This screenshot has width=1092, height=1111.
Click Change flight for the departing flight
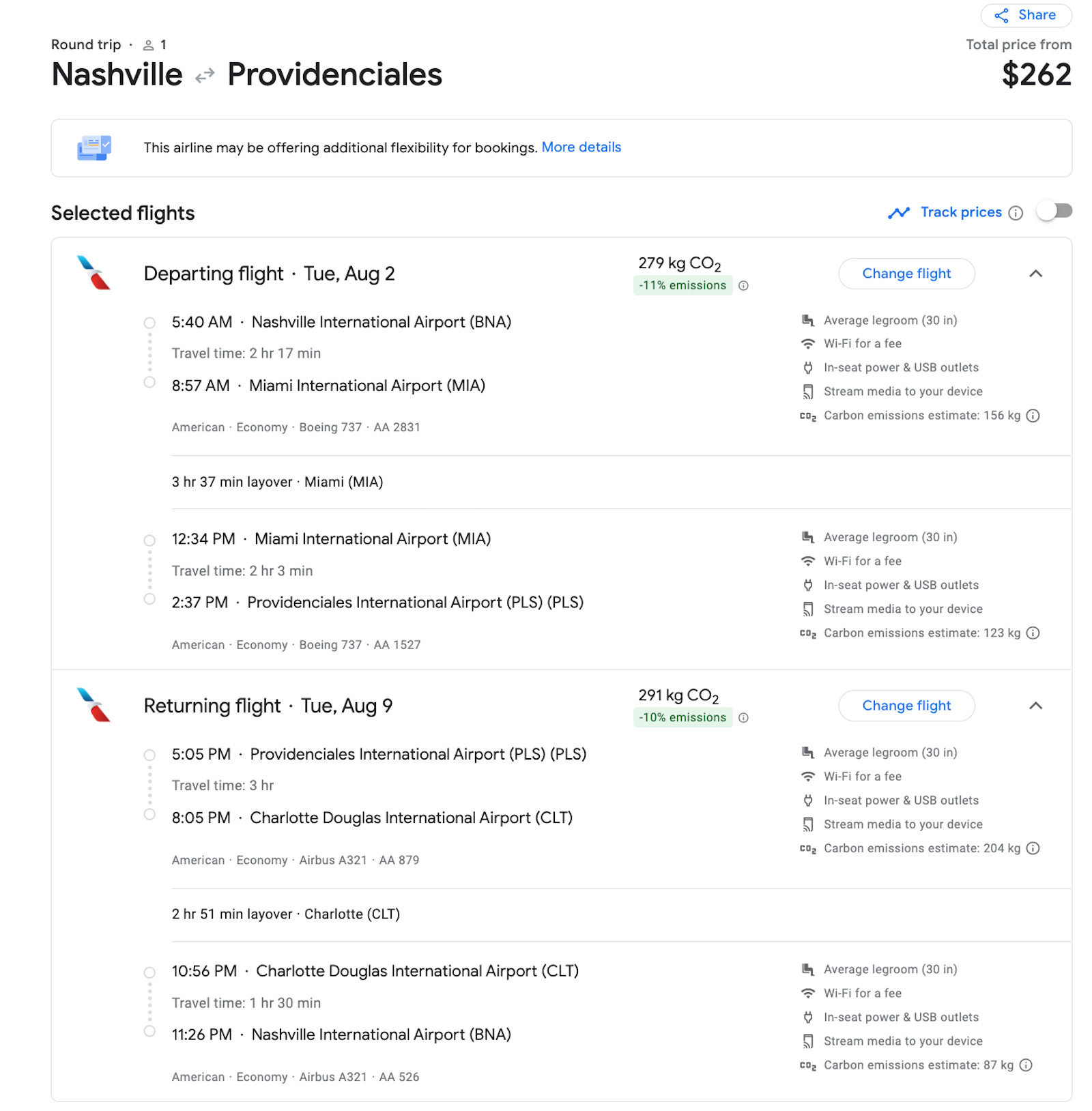tap(906, 273)
